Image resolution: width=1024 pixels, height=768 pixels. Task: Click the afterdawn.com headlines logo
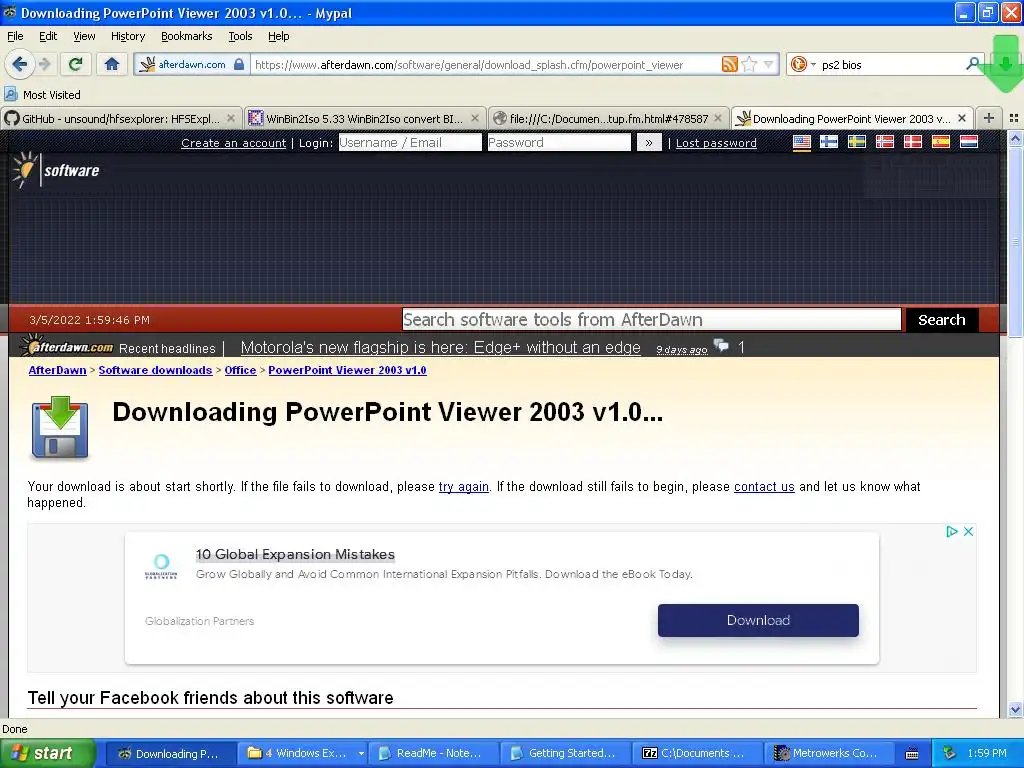coord(67,345)
